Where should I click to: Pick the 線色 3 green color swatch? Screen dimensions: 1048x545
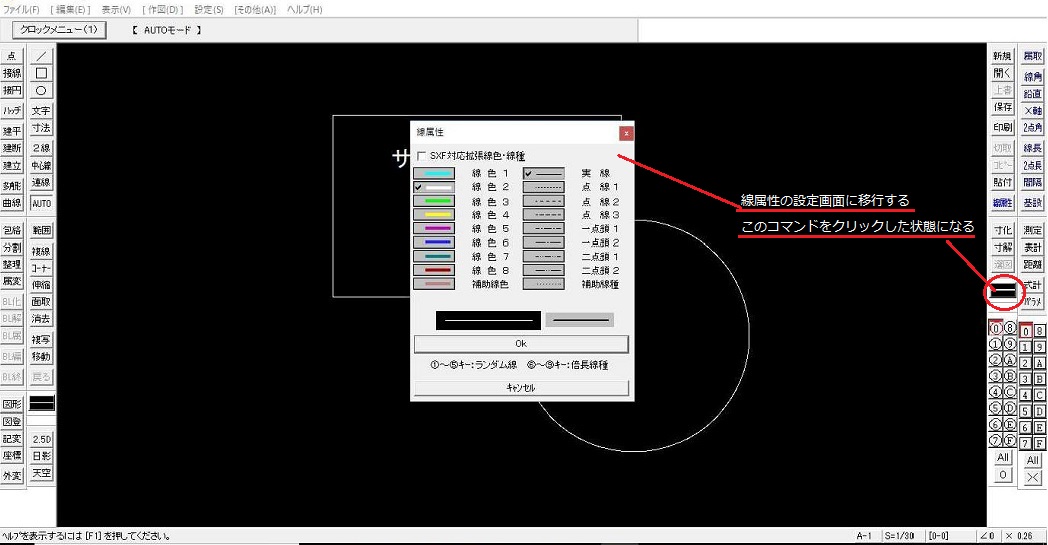(433, 201)
